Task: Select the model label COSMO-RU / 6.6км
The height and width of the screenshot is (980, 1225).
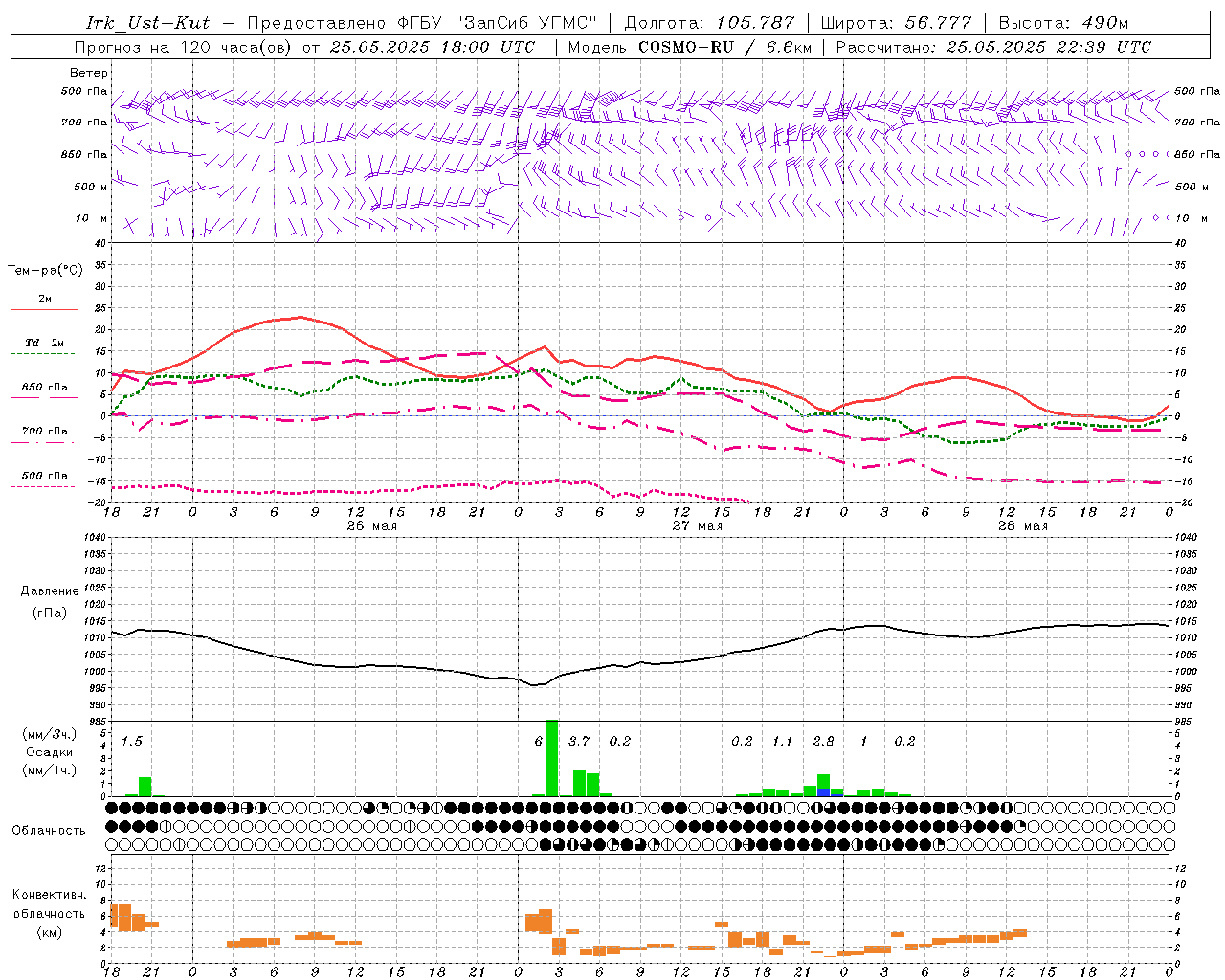Action: 725,47
